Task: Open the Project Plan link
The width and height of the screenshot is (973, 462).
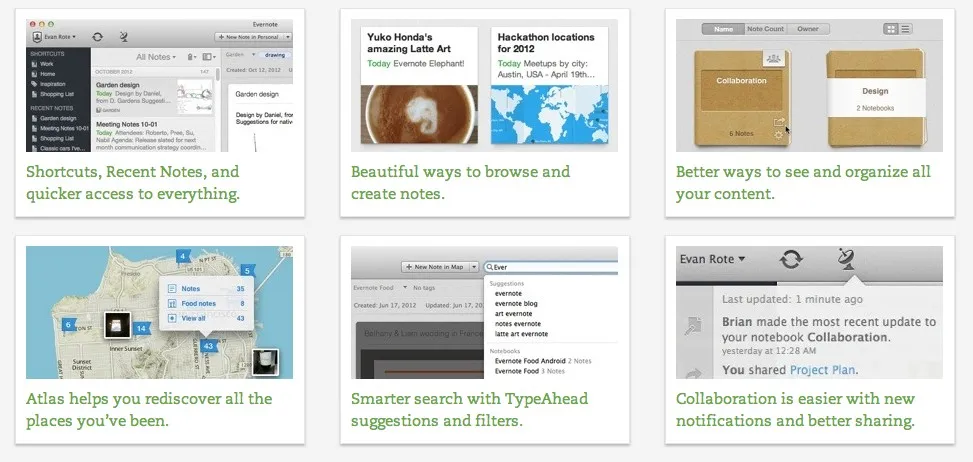Action: coord(822,370)
